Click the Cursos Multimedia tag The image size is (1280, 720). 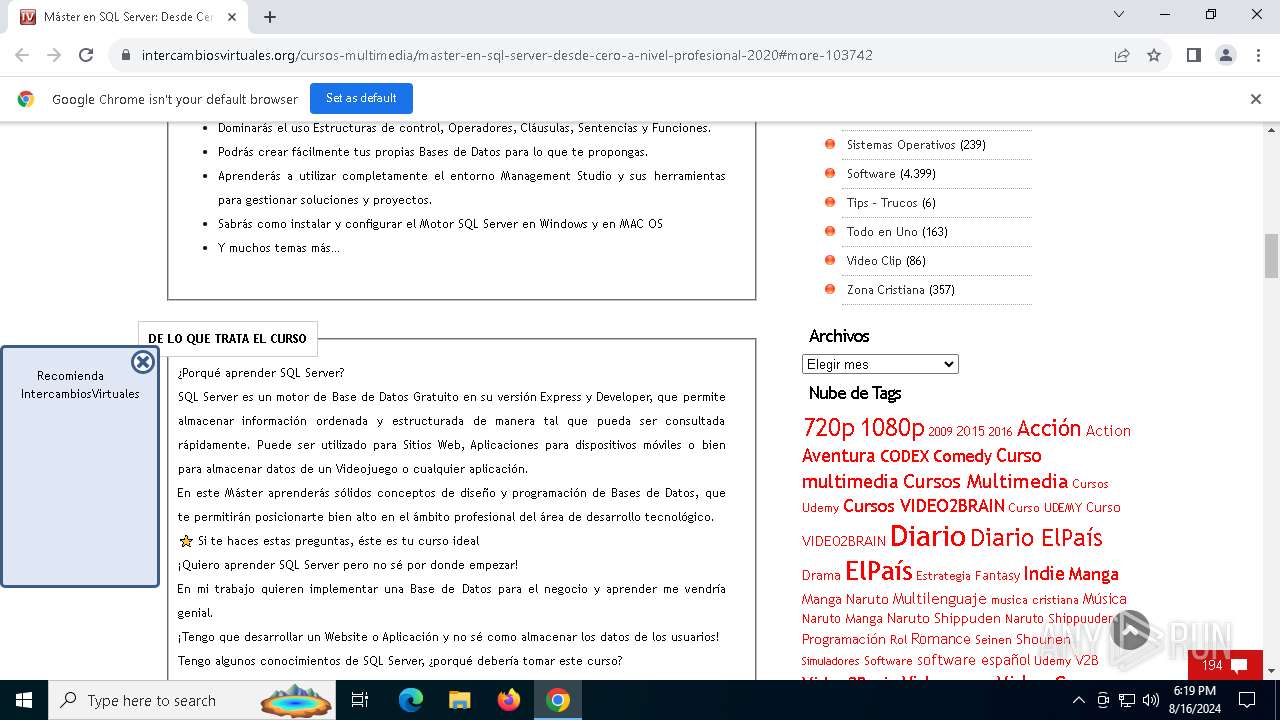click(985, 481)
